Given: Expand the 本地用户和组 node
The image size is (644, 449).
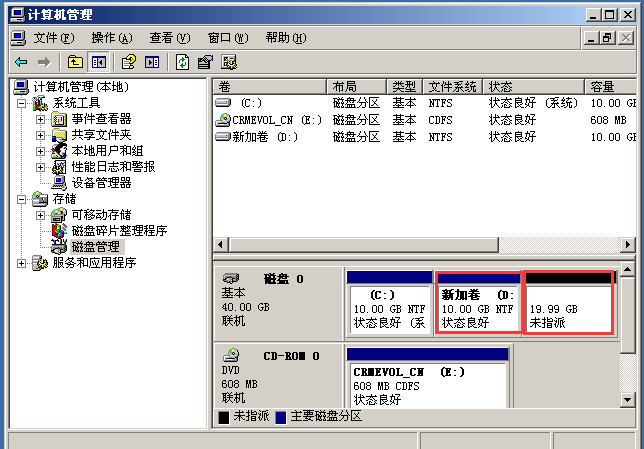Looking at the screenshot, I should pos(40,151).
